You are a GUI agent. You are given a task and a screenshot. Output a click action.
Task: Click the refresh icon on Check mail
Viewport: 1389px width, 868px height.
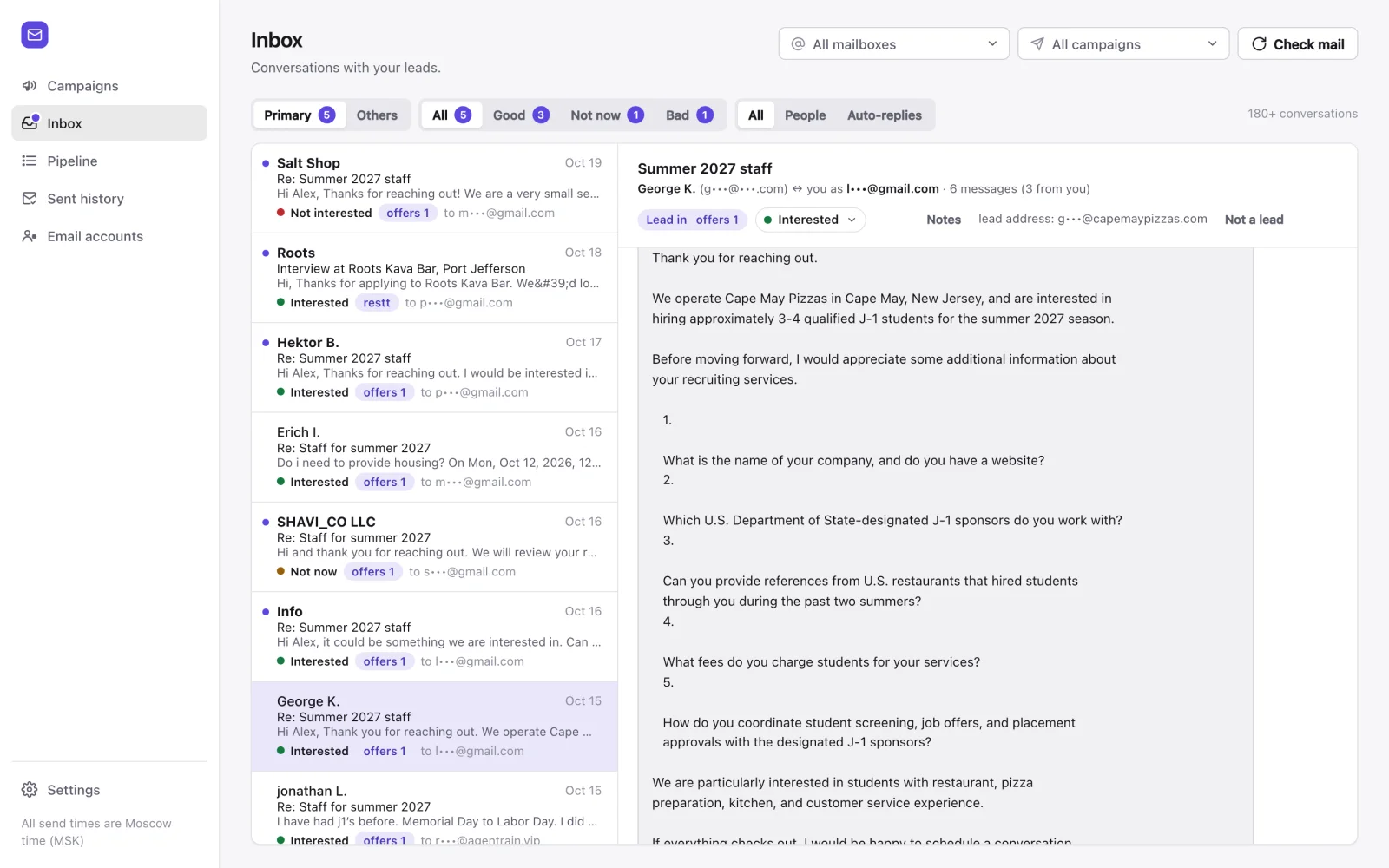click(1259, 44)
